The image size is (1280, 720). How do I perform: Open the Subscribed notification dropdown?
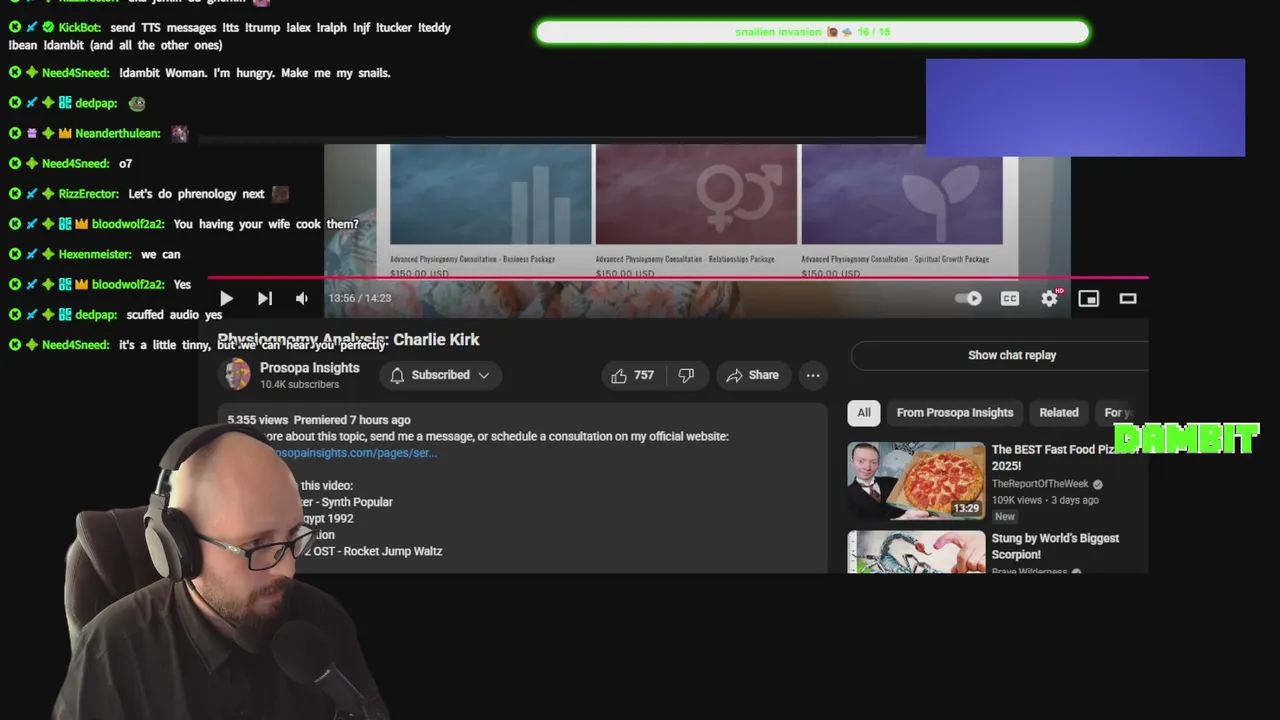[x=439, y=375]
